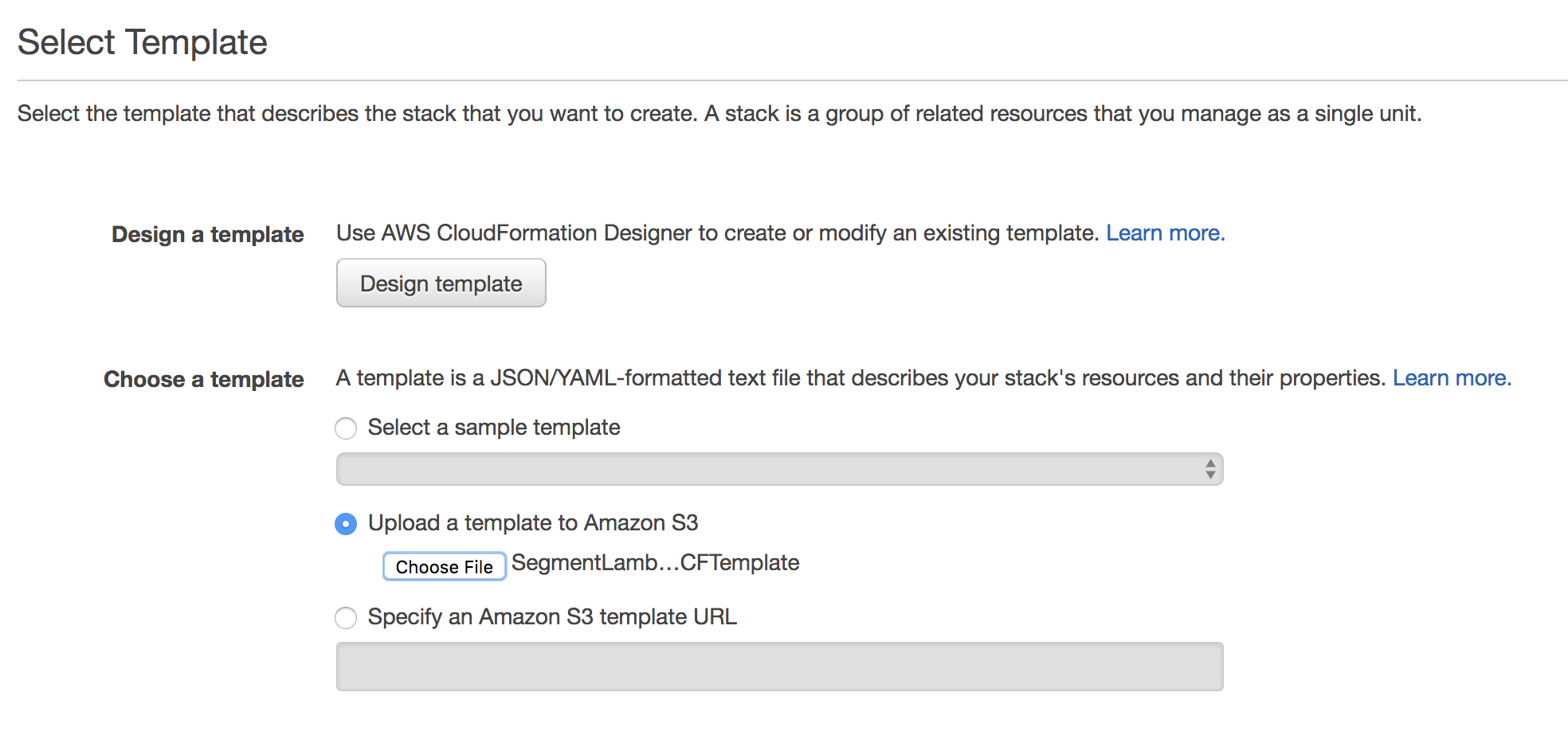Select the "Select a sample template" radio button
1568x739 pixels.
[346, 428]
